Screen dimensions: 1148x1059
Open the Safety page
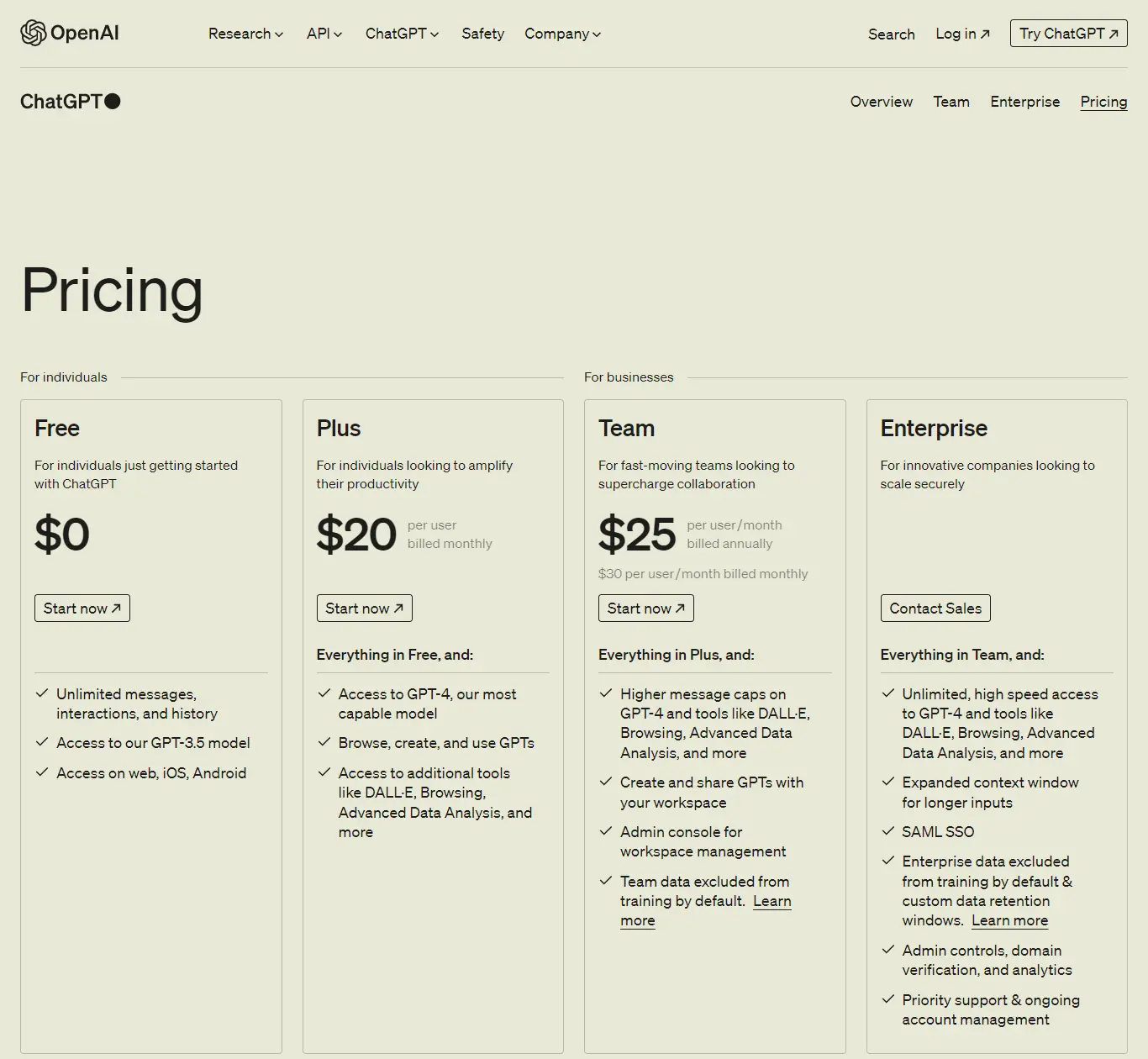[482, 34]
